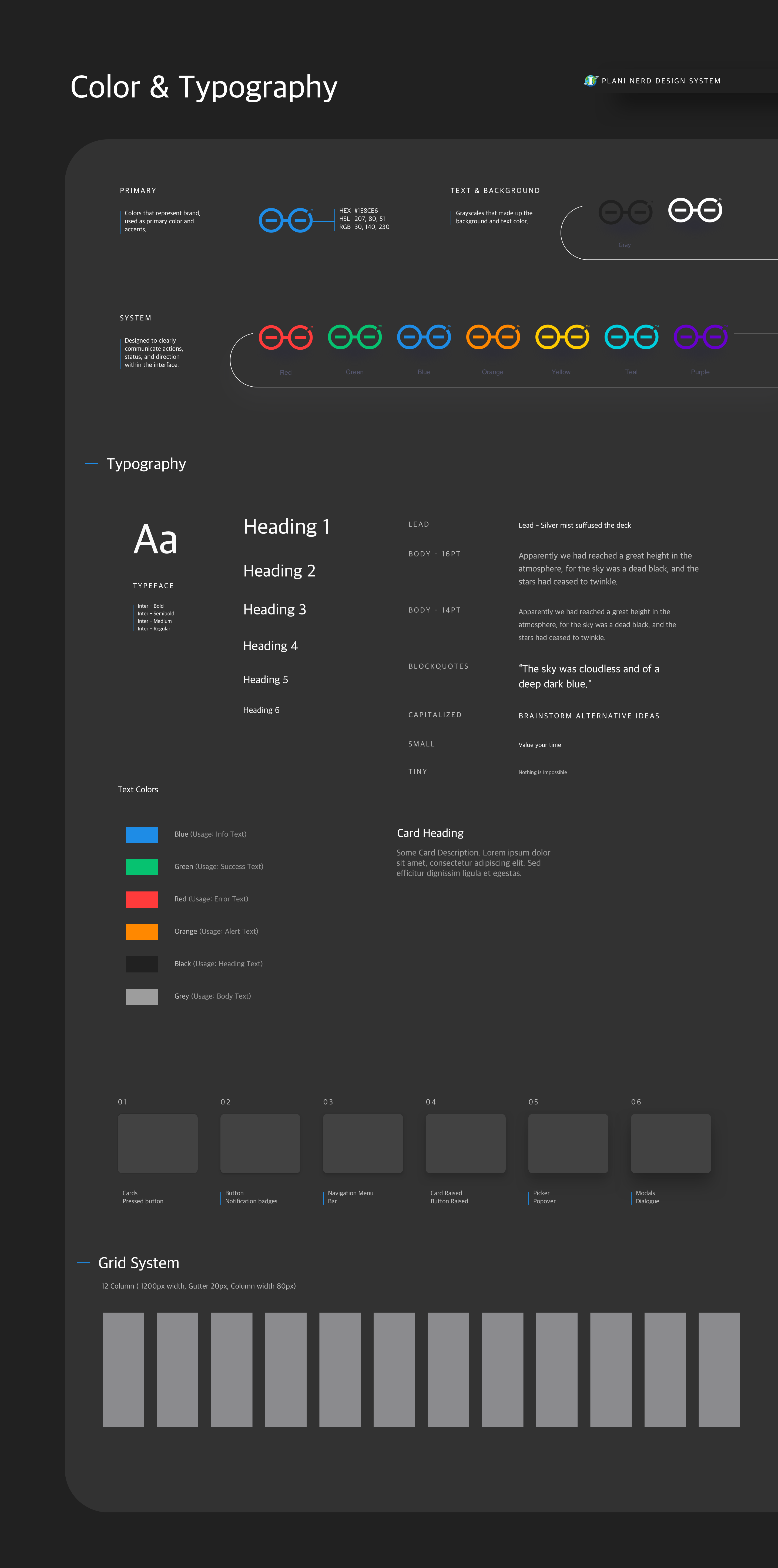This screenshot has height=1568, width=778.
Task: Click the sky was cloudless blockquote
Action: coord(589,676)
